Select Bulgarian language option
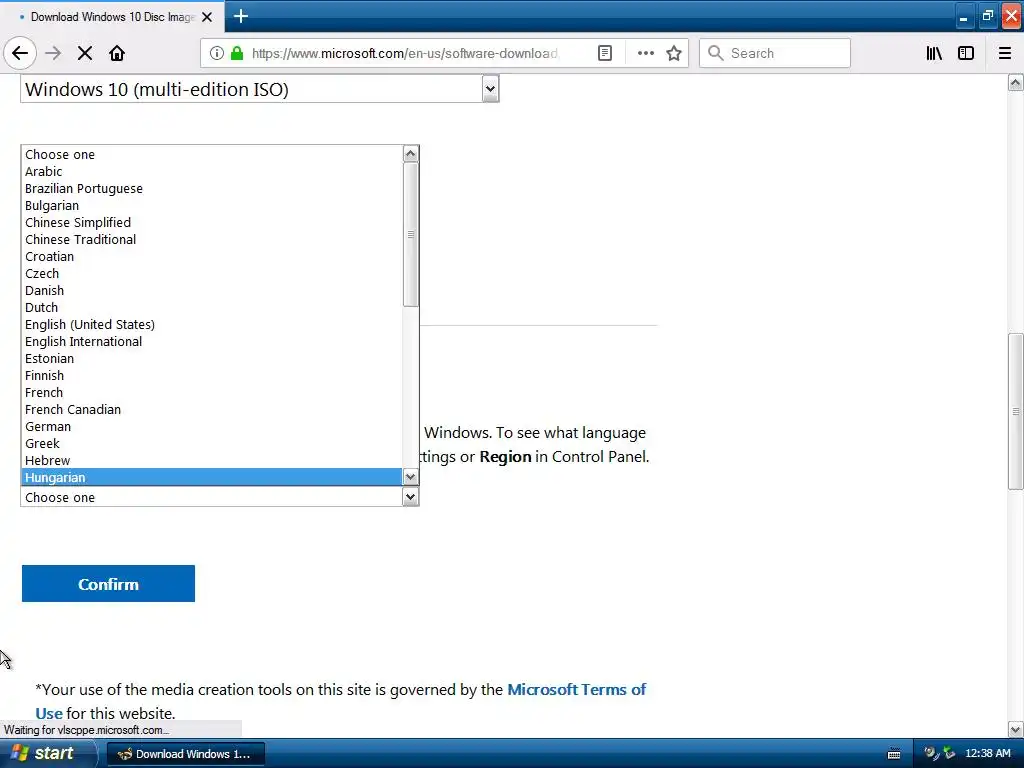Viewport: 1024px width, 768px height. click(213, 205)
